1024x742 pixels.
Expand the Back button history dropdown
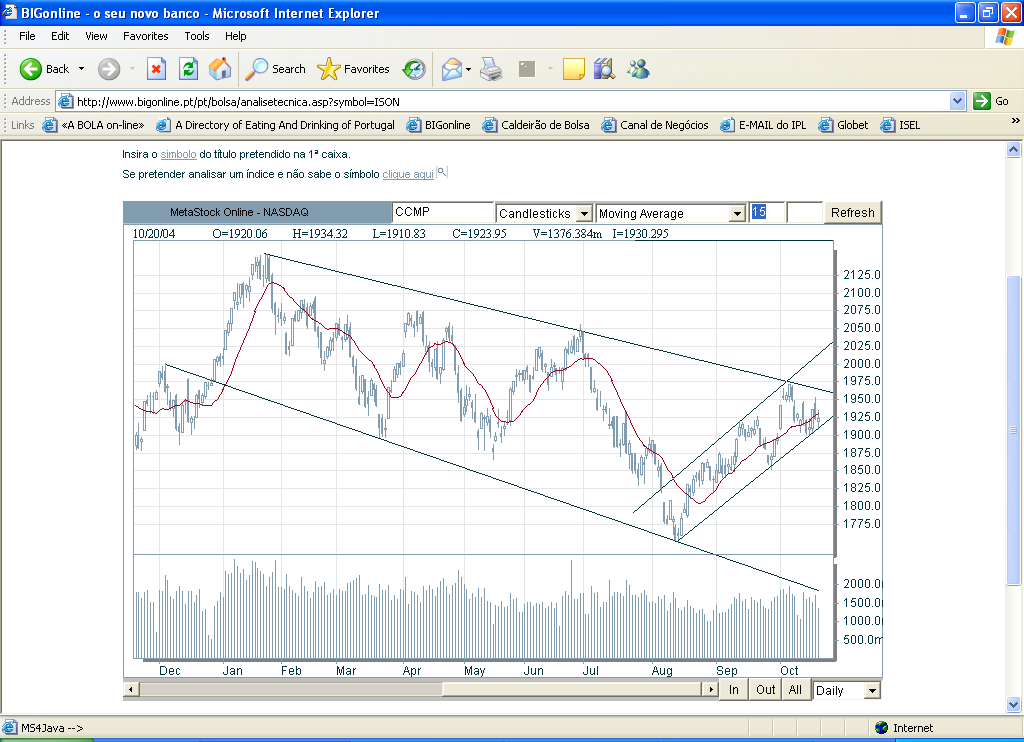click(x=82, y=69)
